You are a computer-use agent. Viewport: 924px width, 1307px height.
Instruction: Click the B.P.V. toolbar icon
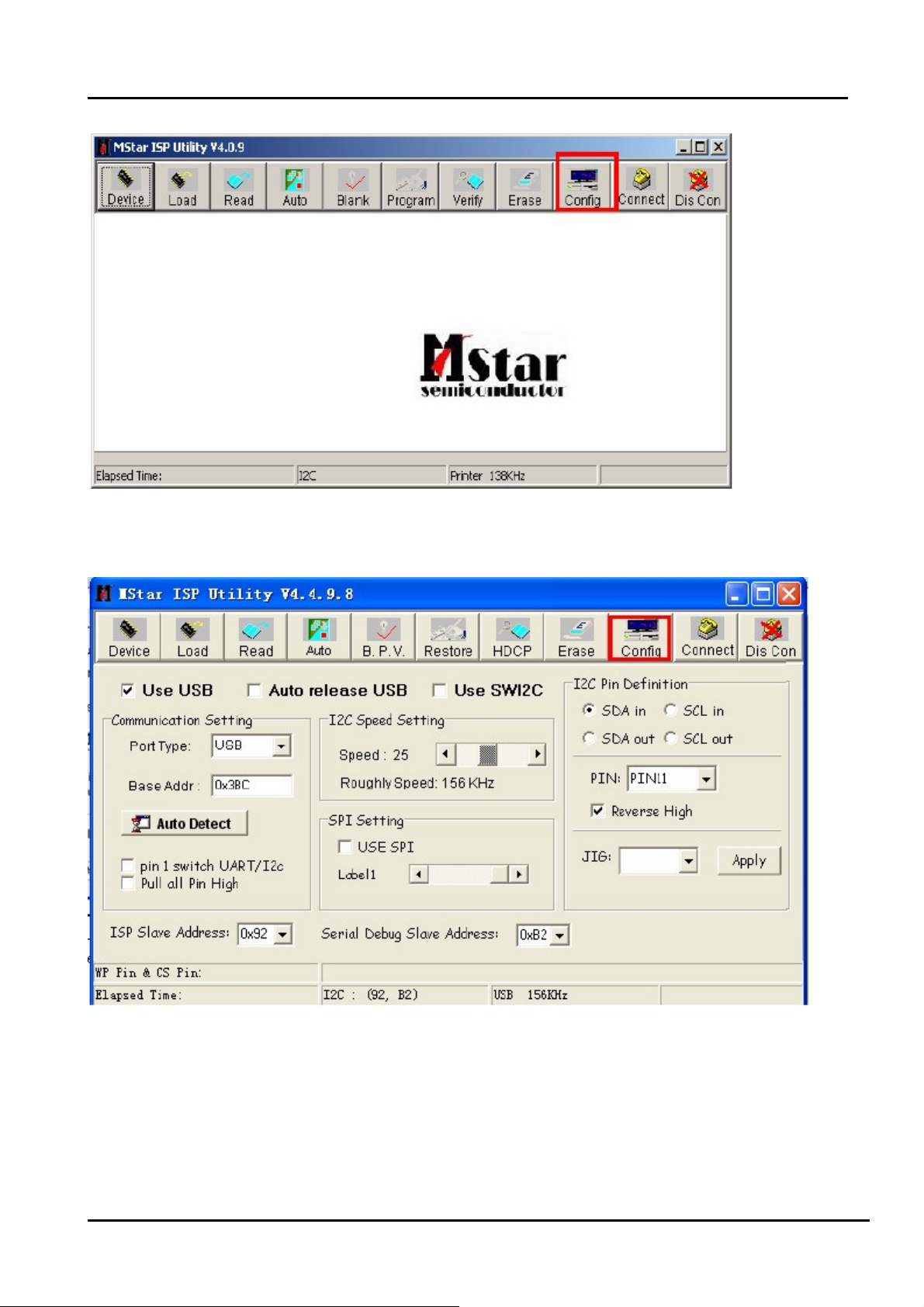(383, 638)
